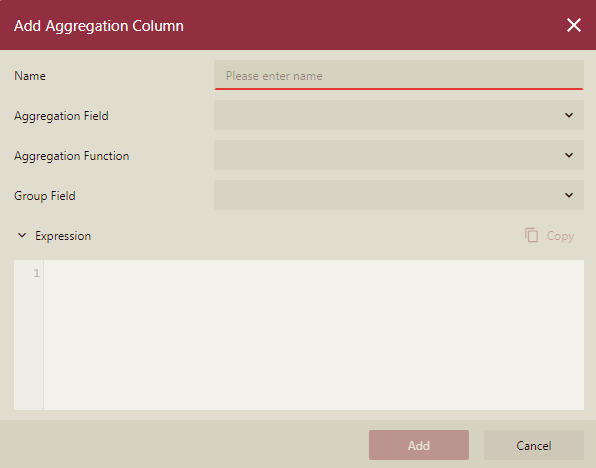Click the Copy icon beside Expression
Image resolution: width=596 pixels, height=468 pixels.
coord(531,235)
